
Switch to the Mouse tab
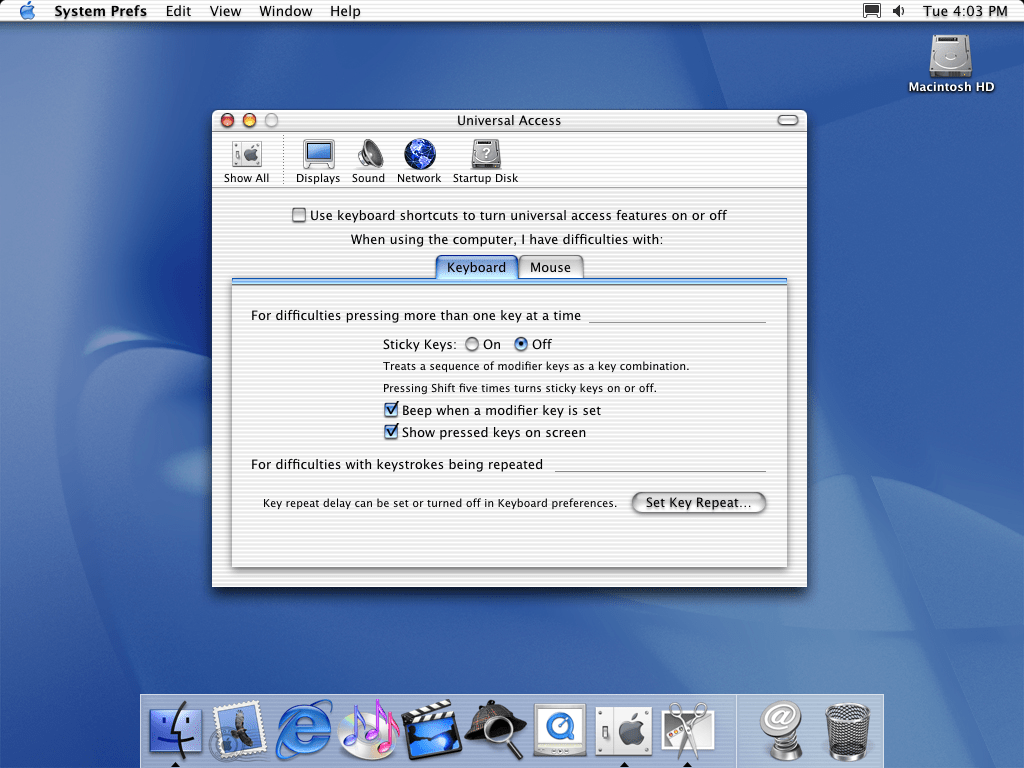551,267
